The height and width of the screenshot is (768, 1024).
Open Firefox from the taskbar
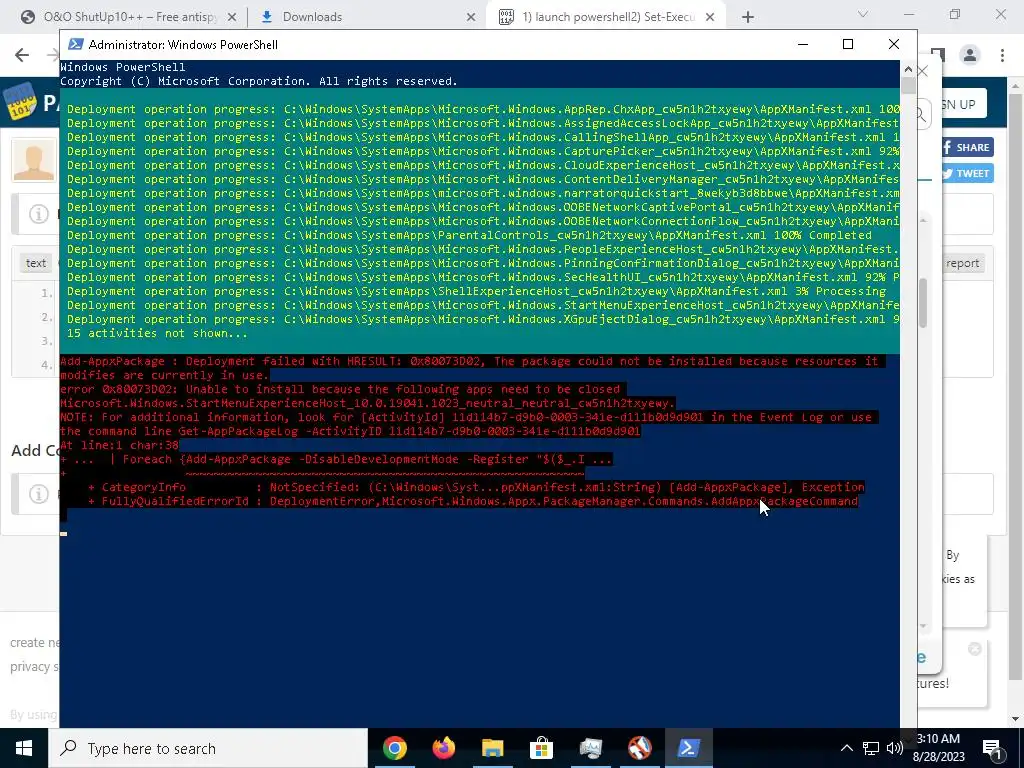[x=443, y=748]
